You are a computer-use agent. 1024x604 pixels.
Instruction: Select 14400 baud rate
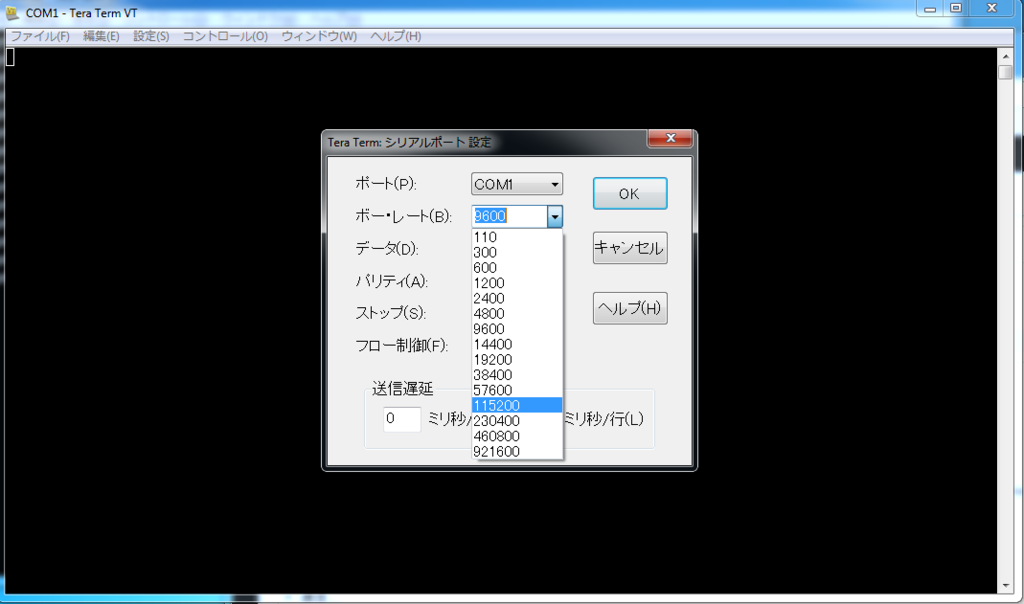517,344
